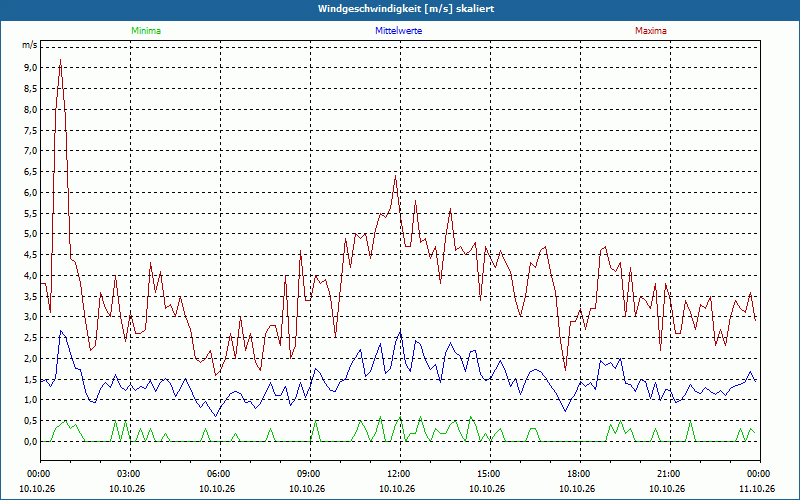Screen dimensions: 800x500
Task: Click the Maxima legend label
Action: click(x=651, y=31)
